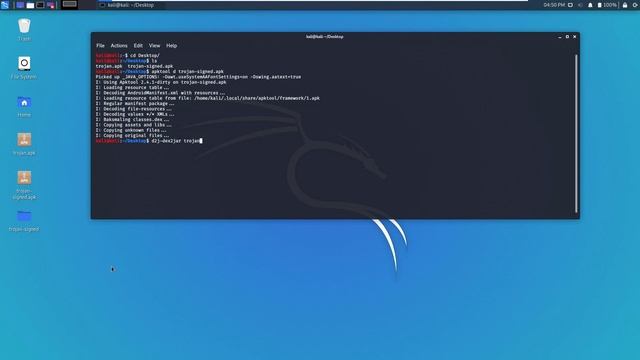
Task: Open the logout power icon
Action: [x=636, y=5]
